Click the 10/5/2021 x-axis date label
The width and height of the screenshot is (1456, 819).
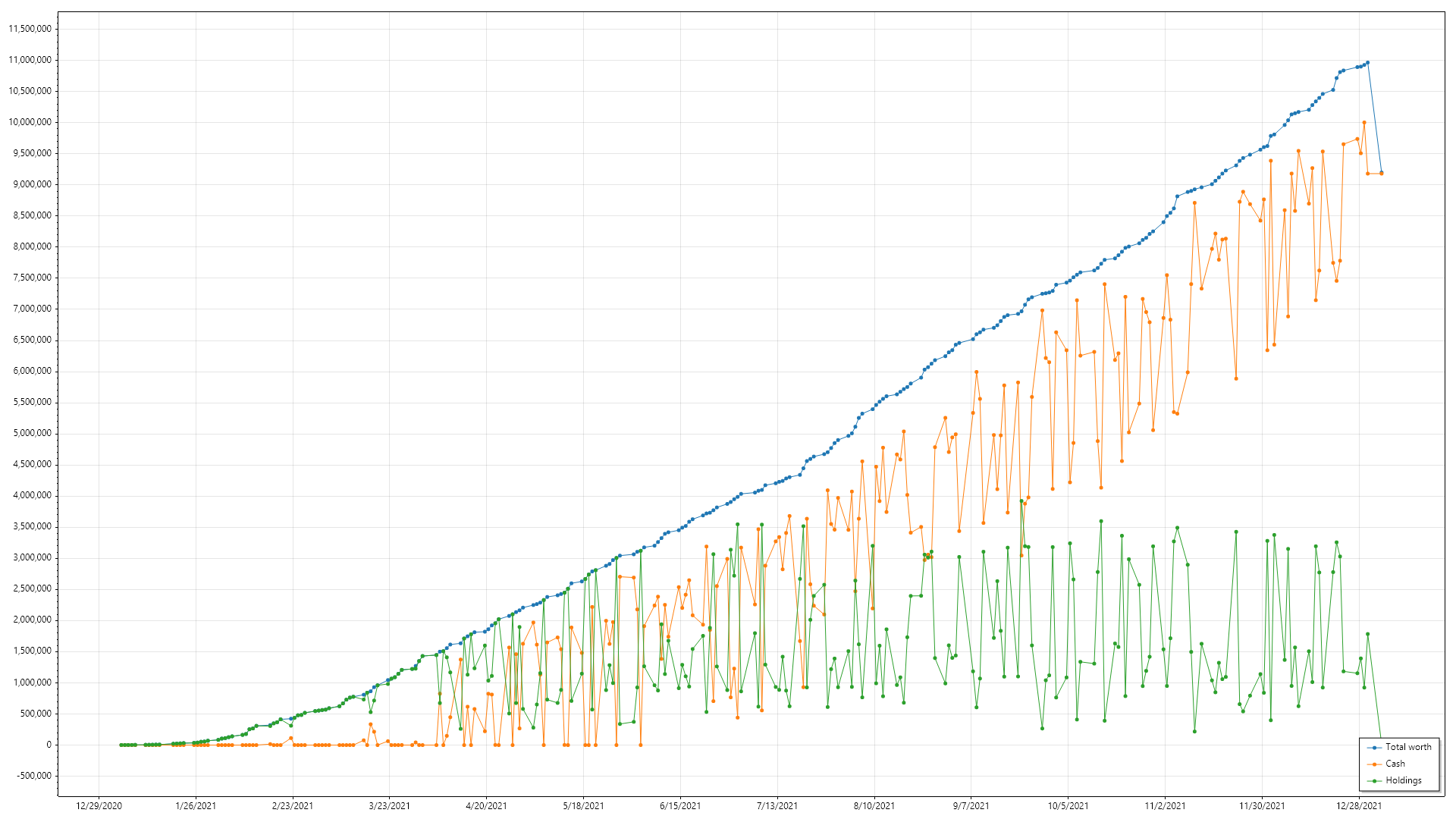1068,806
